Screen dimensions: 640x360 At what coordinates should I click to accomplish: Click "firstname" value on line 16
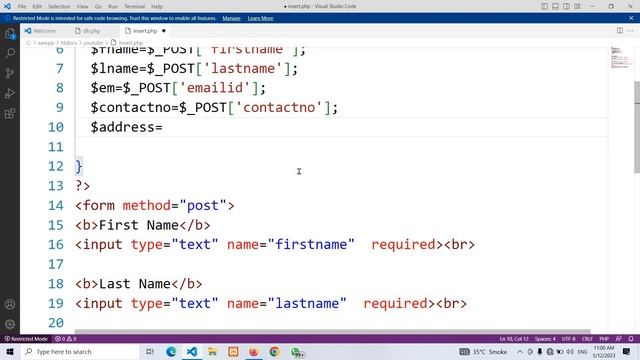click(x=311, y=244)
